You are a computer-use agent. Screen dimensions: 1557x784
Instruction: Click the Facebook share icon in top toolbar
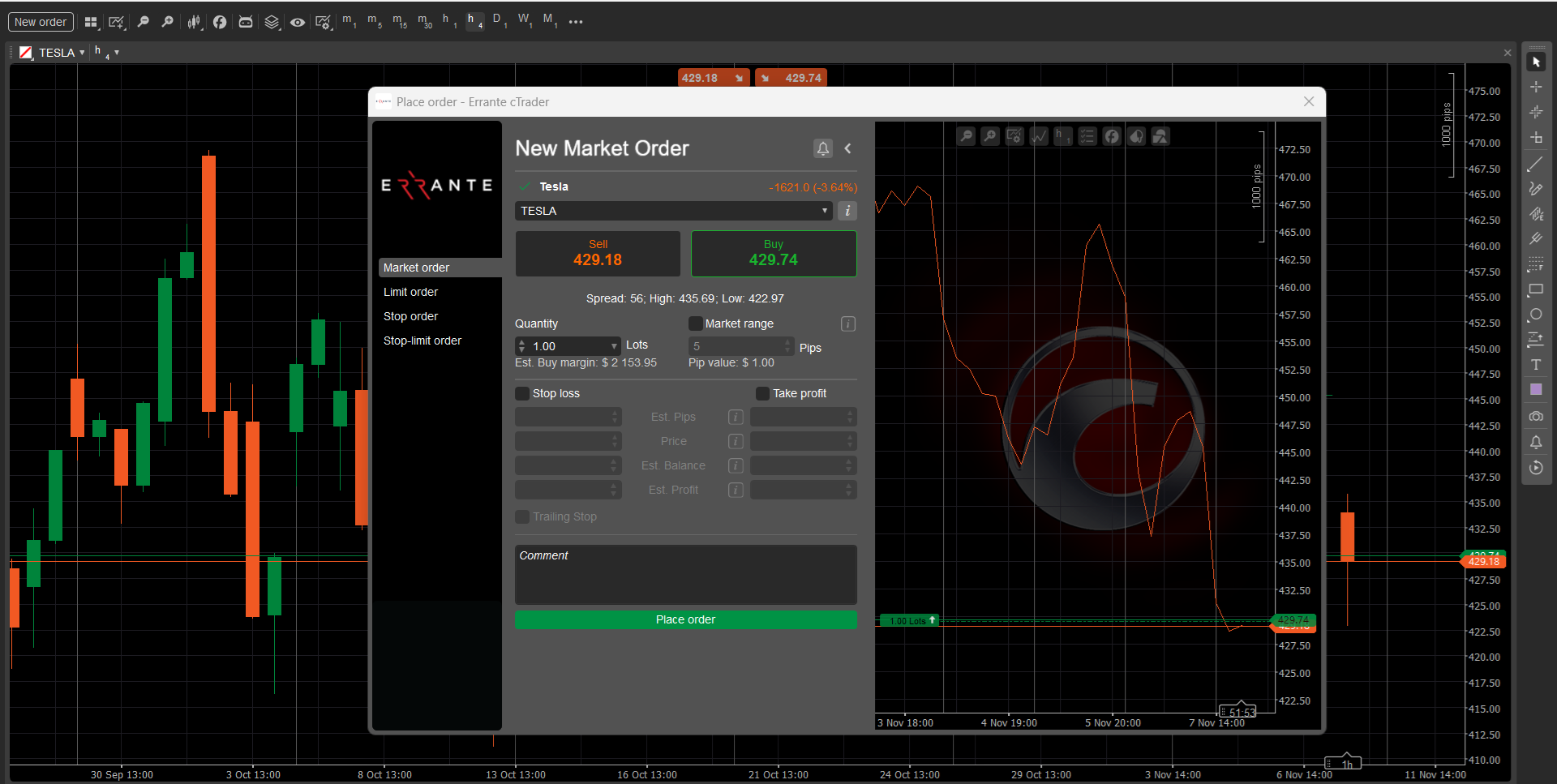pos(220,22)
